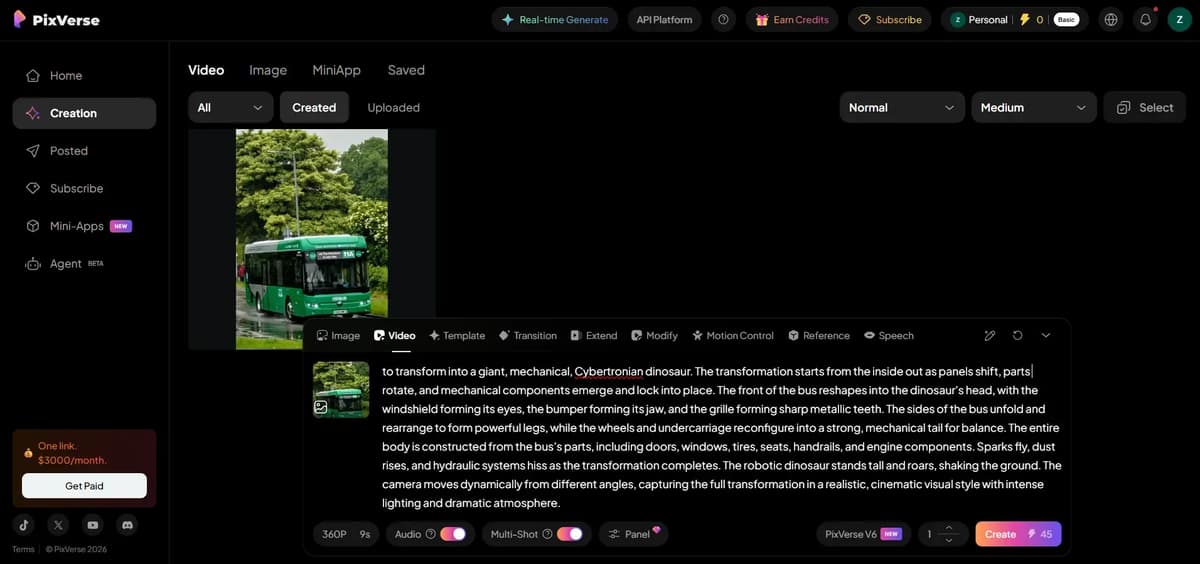
Task: Go to Home in the sidebar
Action: point(84,75)
